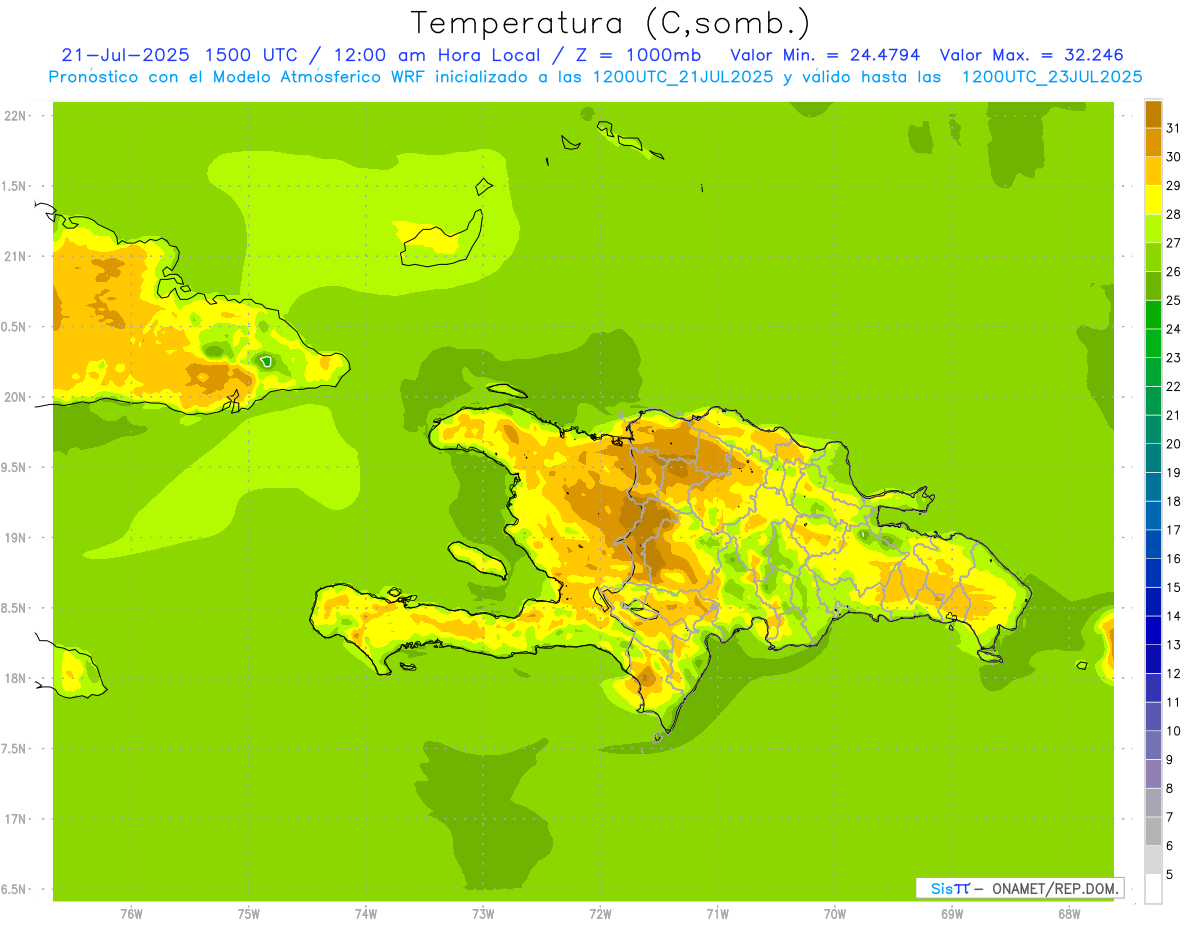Click the '21N' latitude label
The width and height of the screenshot is (1200, 927).
(x=14, y=256)
